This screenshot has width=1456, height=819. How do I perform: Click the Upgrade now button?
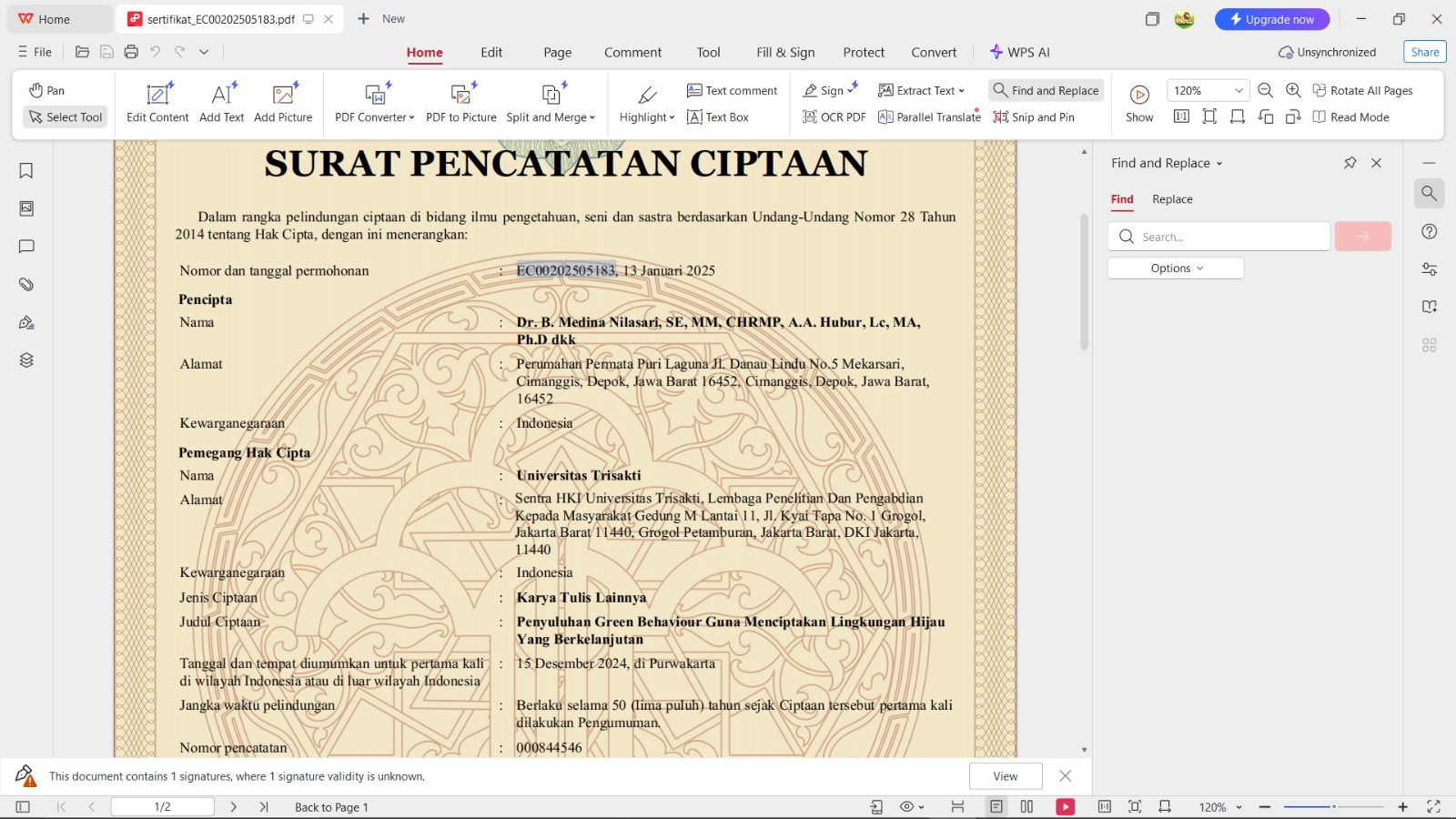click(1271, 19)
